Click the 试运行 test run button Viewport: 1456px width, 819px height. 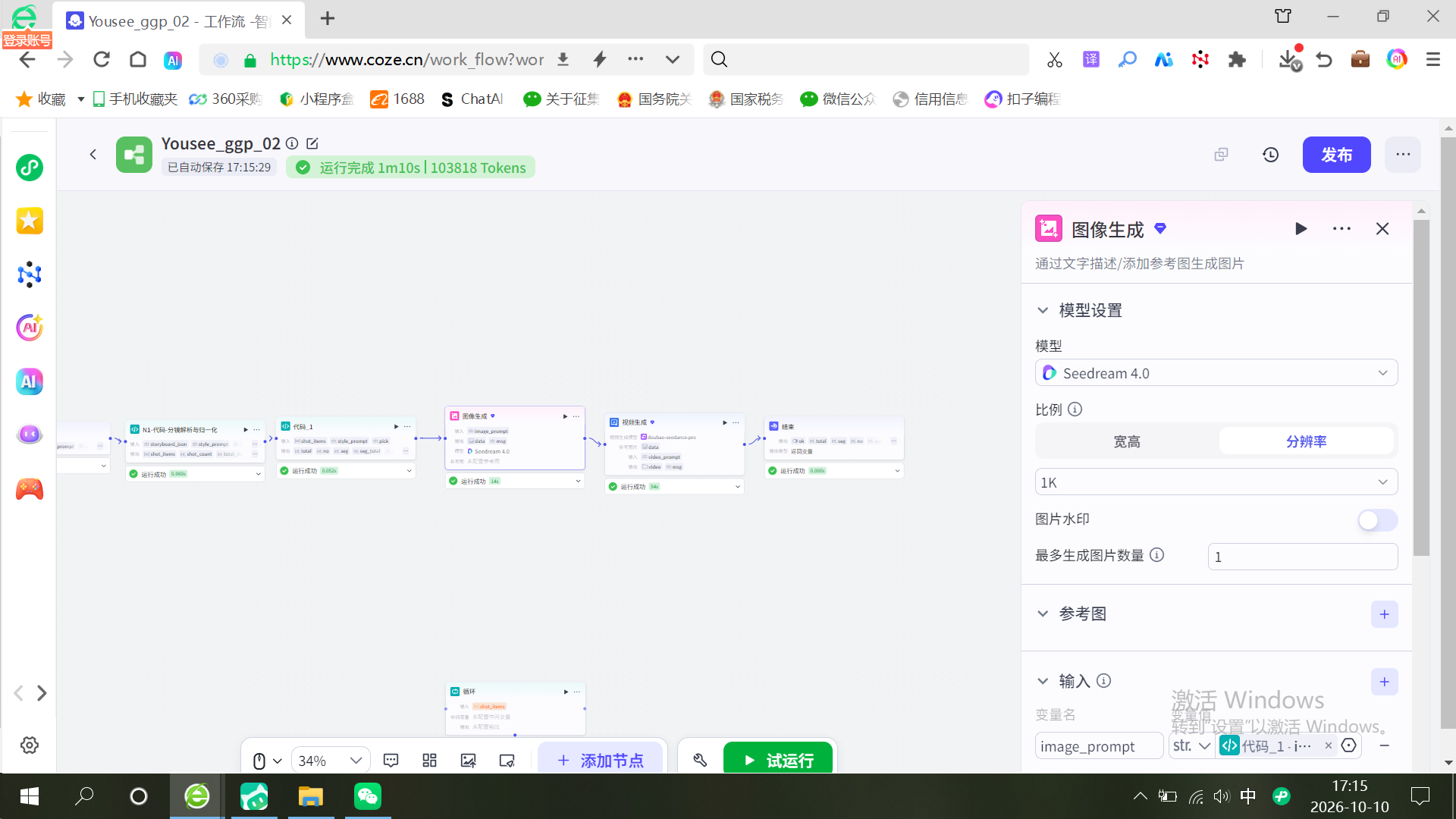(x=778, y=760)
